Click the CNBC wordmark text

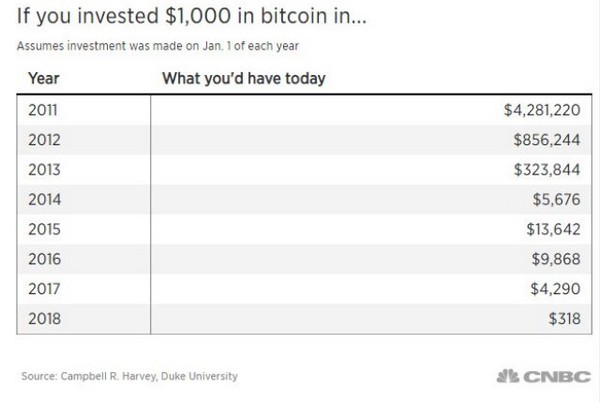click(x=557, y=377)
